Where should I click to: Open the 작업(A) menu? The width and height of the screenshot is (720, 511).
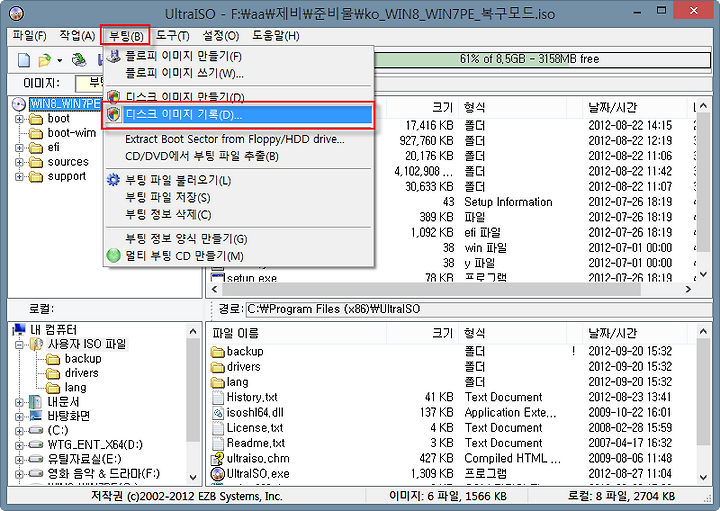[x=77, y=35]
